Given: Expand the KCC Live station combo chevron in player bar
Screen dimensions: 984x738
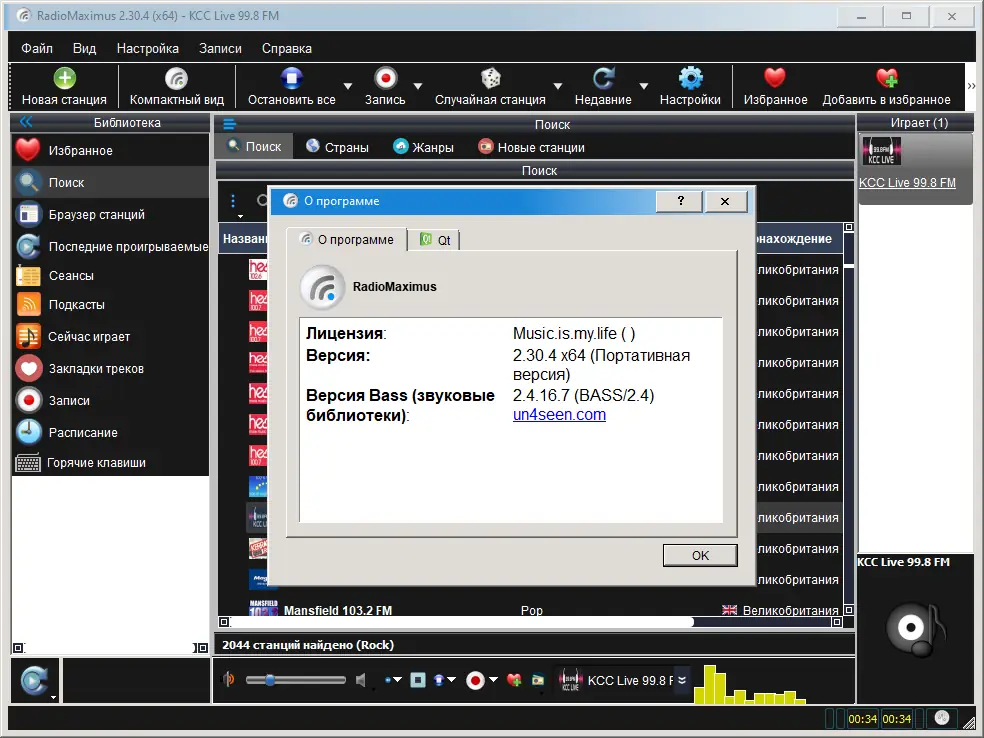Looking at the screenshot, I should pyautogui.click(x=682, y=680).
